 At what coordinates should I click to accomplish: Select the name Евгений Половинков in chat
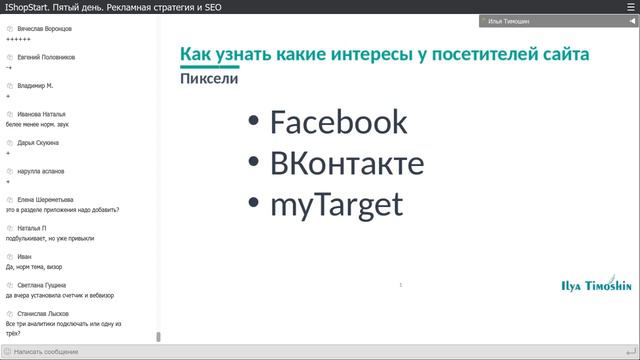tap(46, 57)
